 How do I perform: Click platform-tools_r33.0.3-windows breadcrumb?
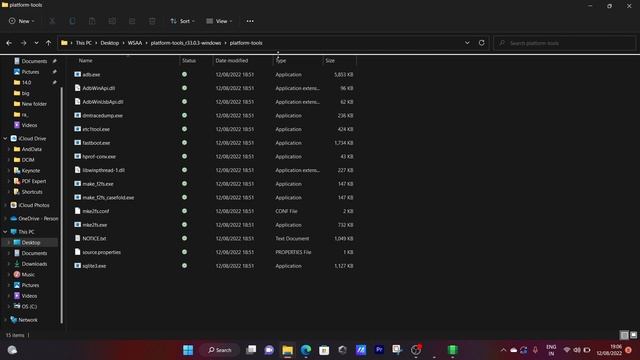click(186, 43)
